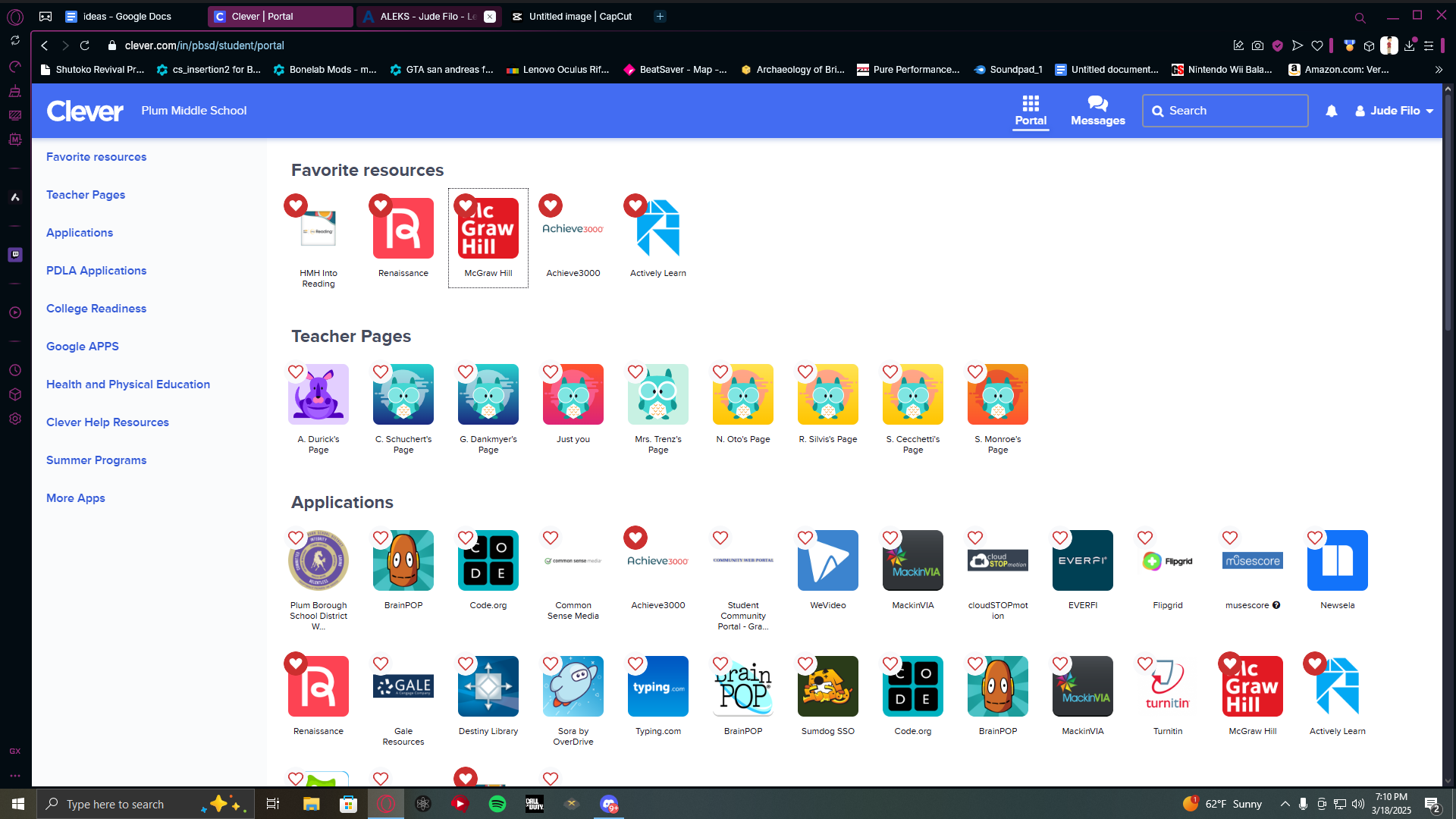The image size is (1456, 819).
Task: Launch Newsela app
Action: point(1338,560)
